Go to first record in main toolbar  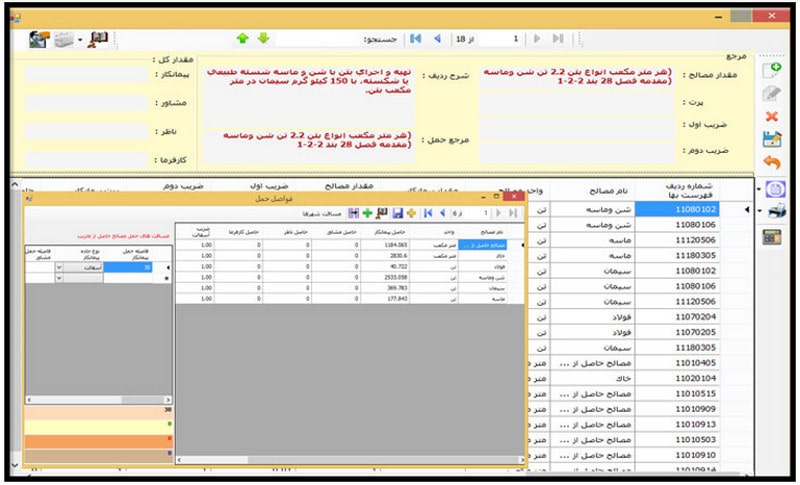[x=416, y=38]
